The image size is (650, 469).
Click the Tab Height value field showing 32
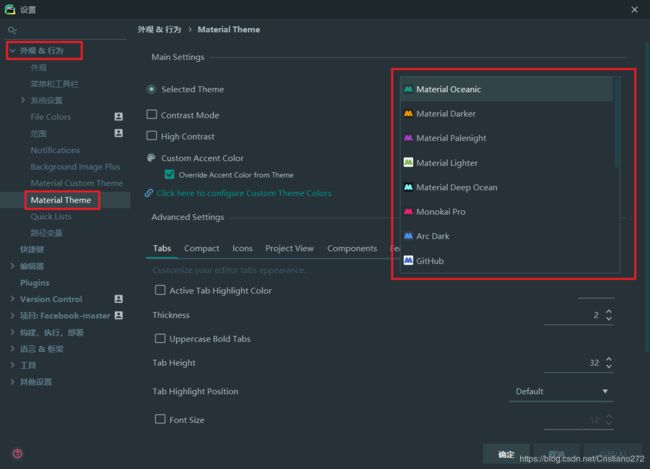tap(574, 363)
